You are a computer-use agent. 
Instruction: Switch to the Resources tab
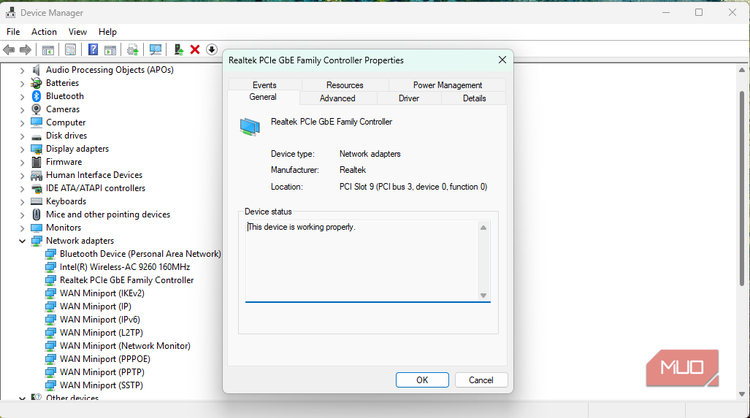(344, 85)
